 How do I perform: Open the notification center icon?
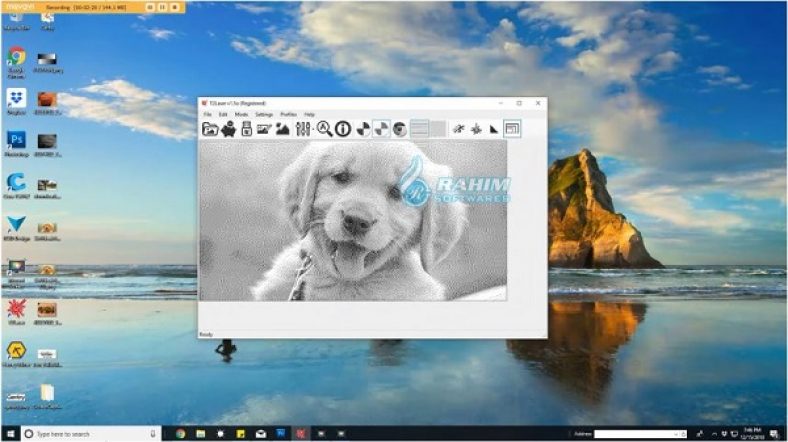(x=775, y=434)
